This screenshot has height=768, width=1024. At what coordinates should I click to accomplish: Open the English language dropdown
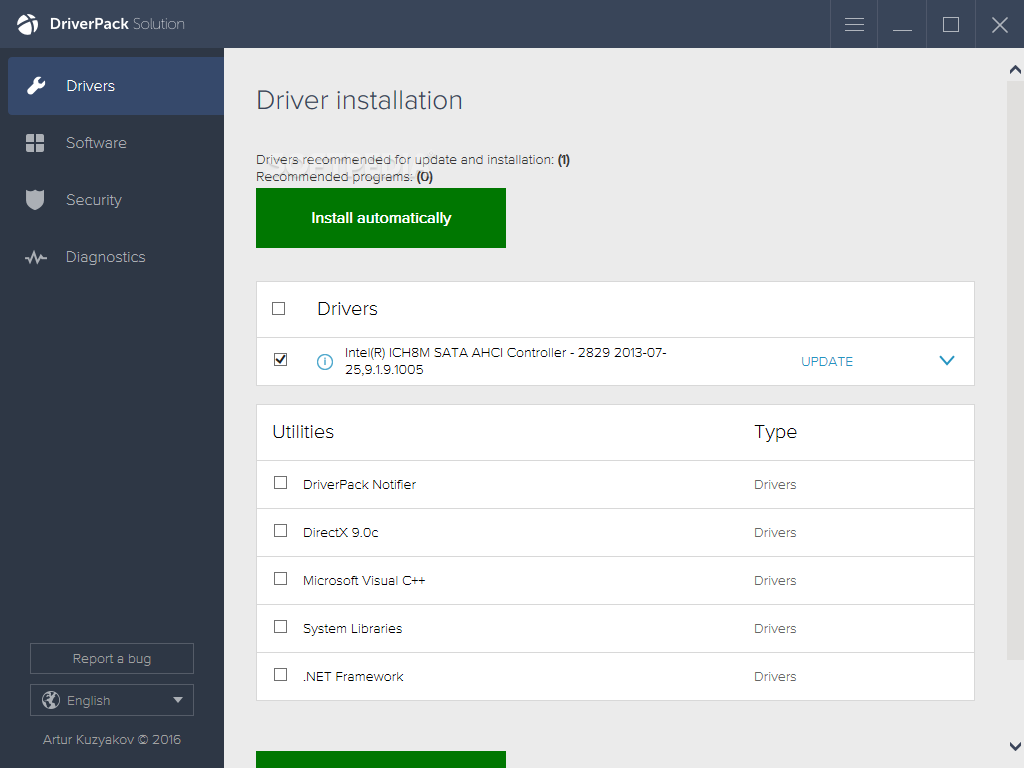coord(111,700)
